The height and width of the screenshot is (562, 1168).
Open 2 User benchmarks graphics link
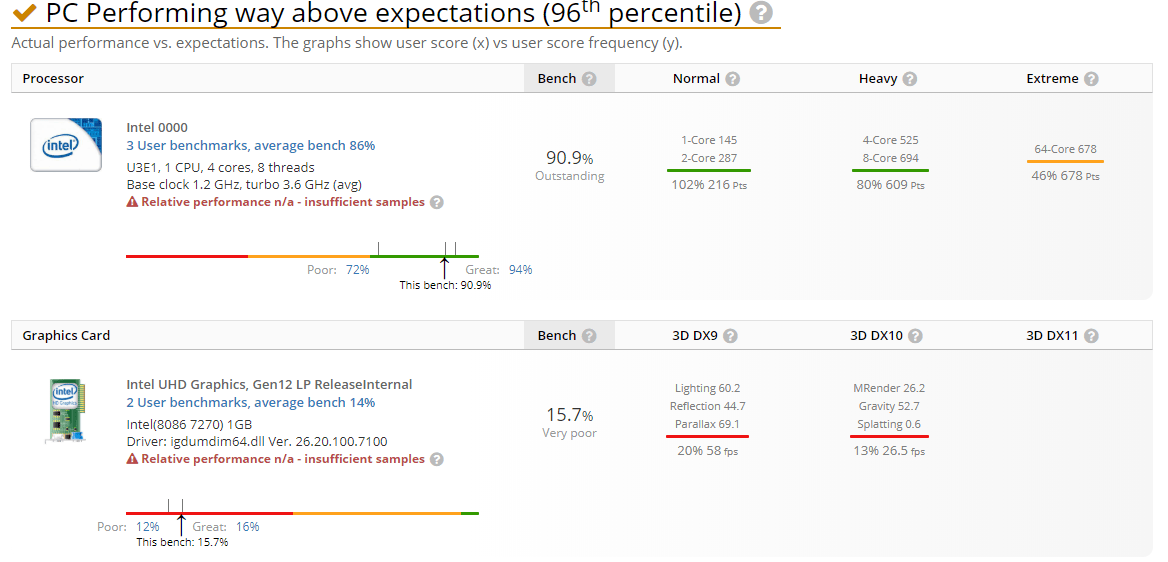[x=250, y=403]
